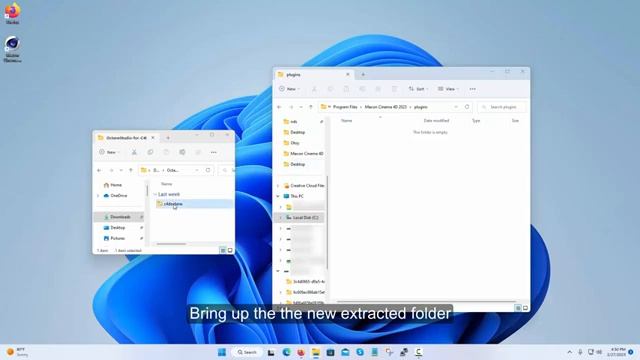640x360 pixels.
Task: Select This PC in navigation pane
Action: point(293,196)
